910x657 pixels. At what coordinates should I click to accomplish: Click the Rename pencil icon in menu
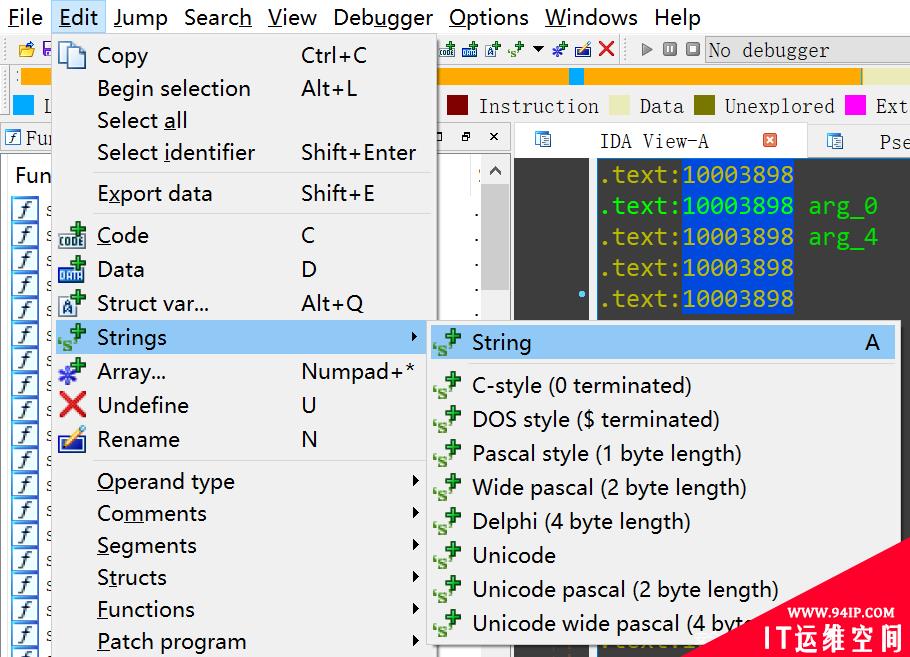72,440
